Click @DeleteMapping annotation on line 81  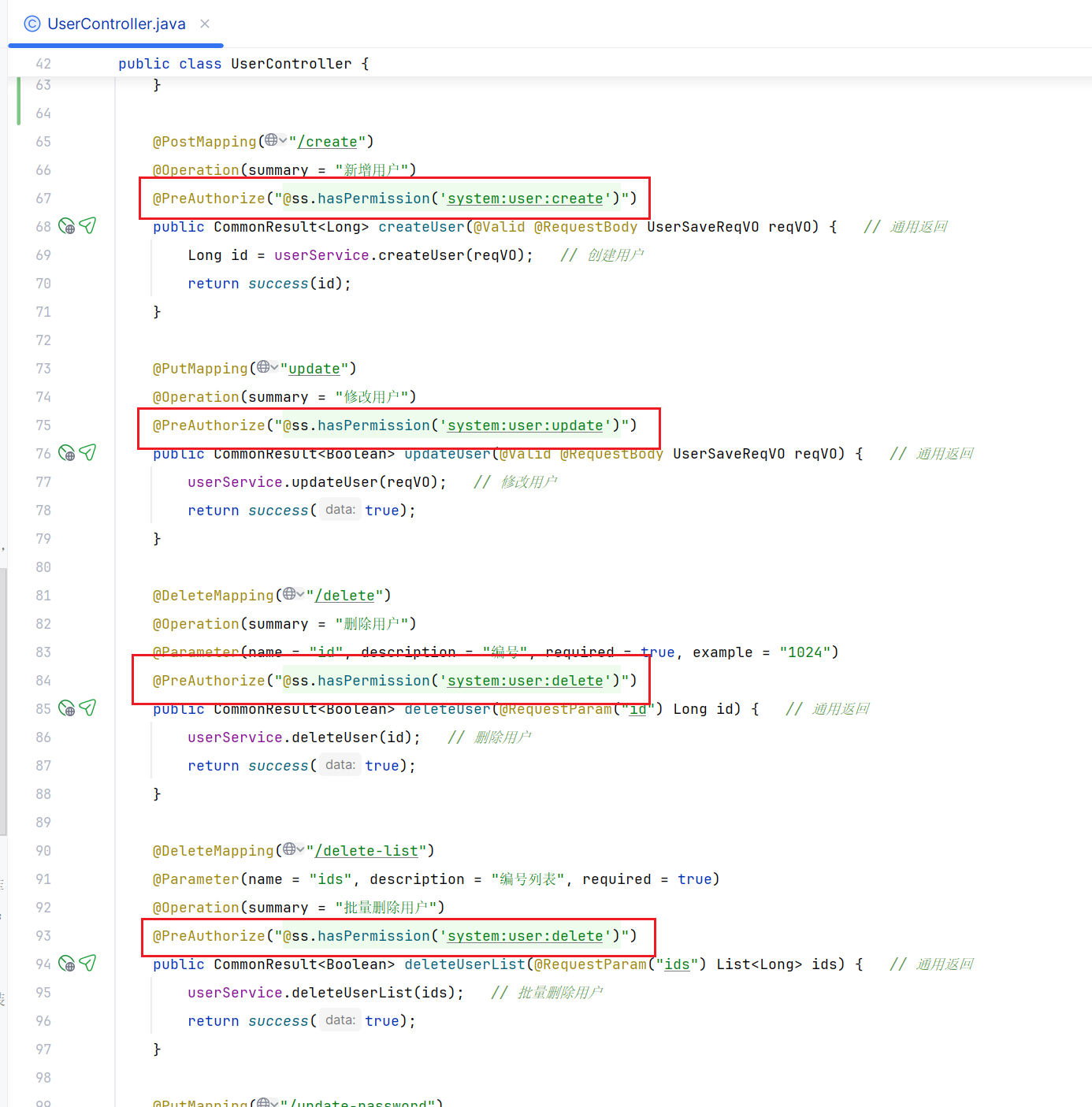[x=214, y=596]
